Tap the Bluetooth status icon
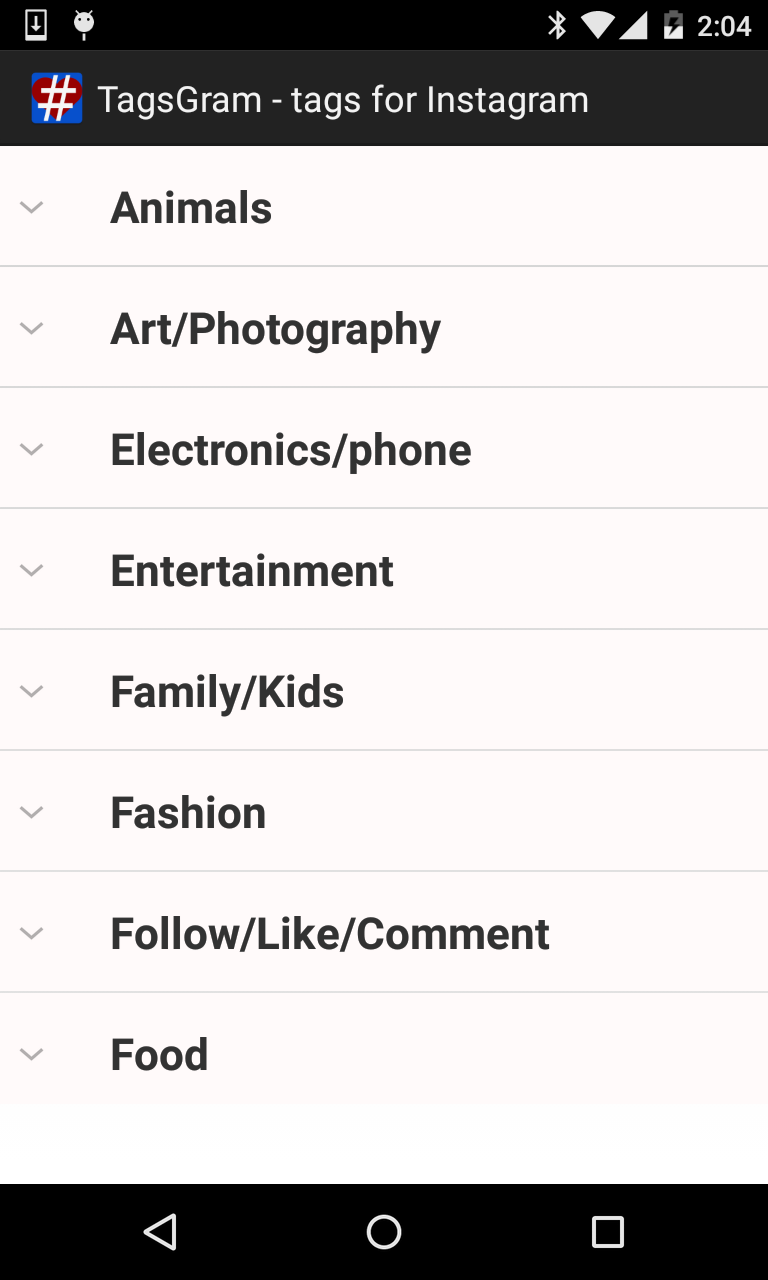Viewport: 768px width, 1280px height. [557, 25]
